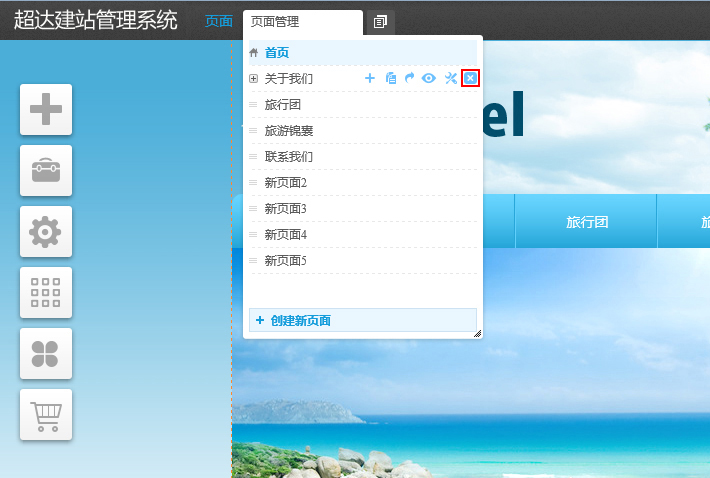The height and width of the screenshot is (478, 710).
Task: Open tools settings icon on 关于我们 row
Action: pos(451,78)
